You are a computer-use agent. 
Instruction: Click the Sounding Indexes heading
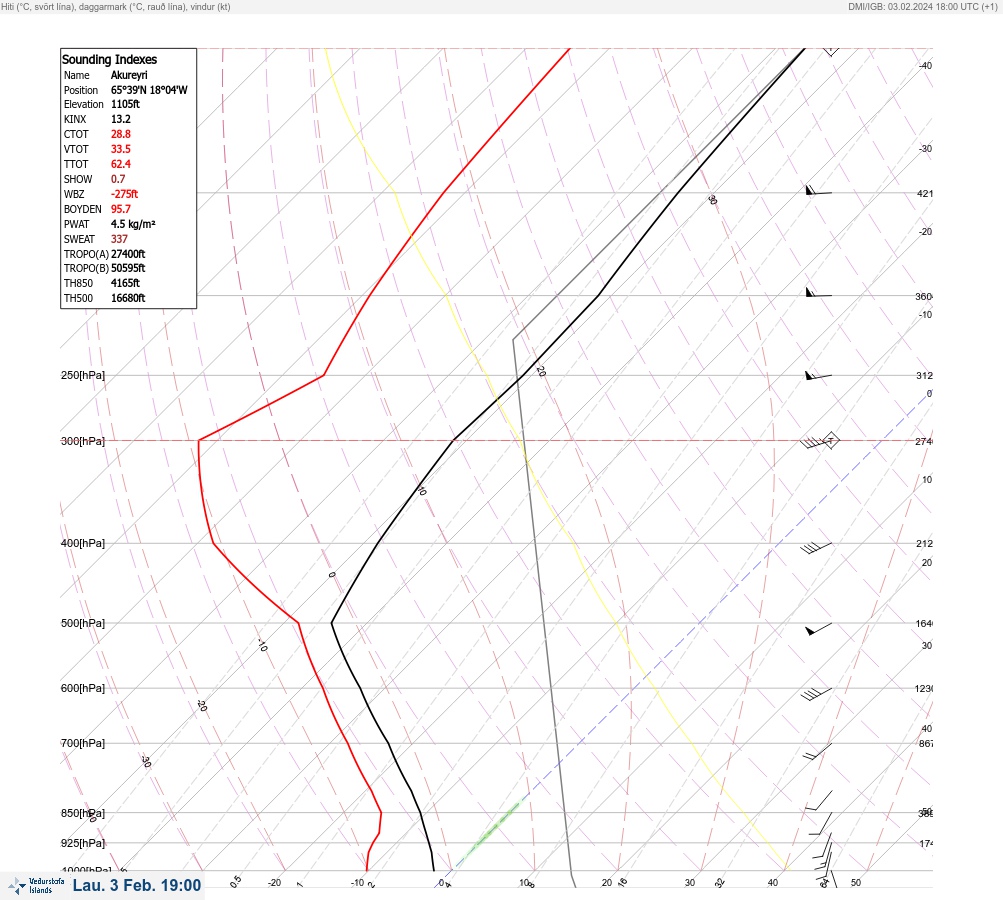[x=109, y=59]
